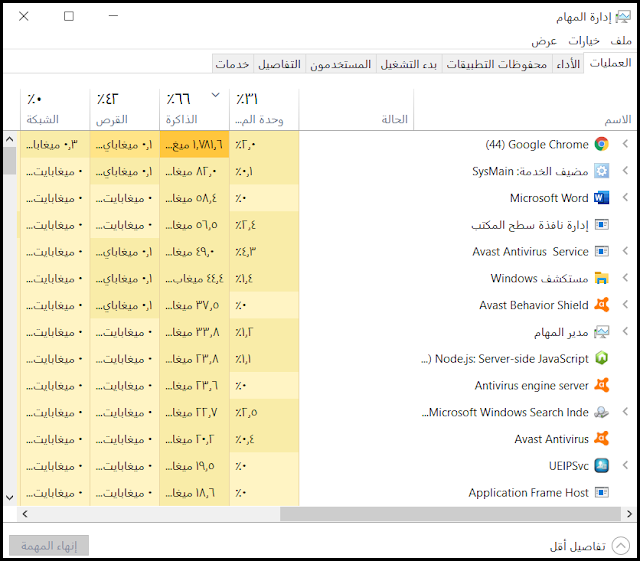Expand the مدير المهام process row
Viewport: 640px width, 561px height.
tap(625, 332)
